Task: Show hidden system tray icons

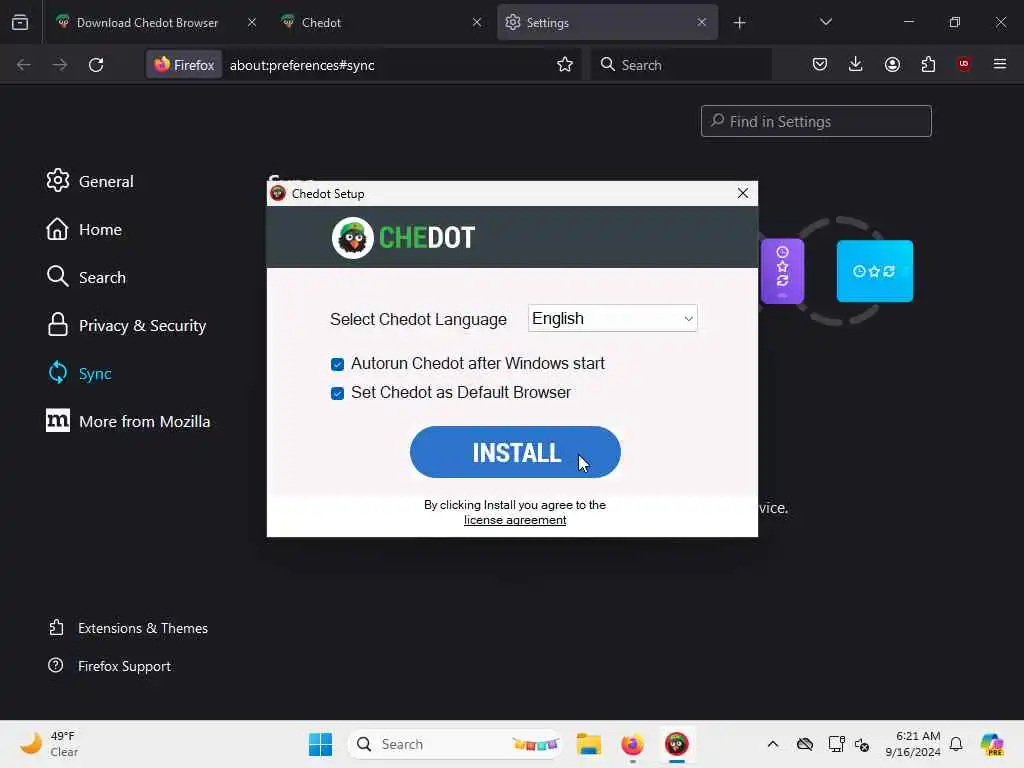Action: [773, 744]
